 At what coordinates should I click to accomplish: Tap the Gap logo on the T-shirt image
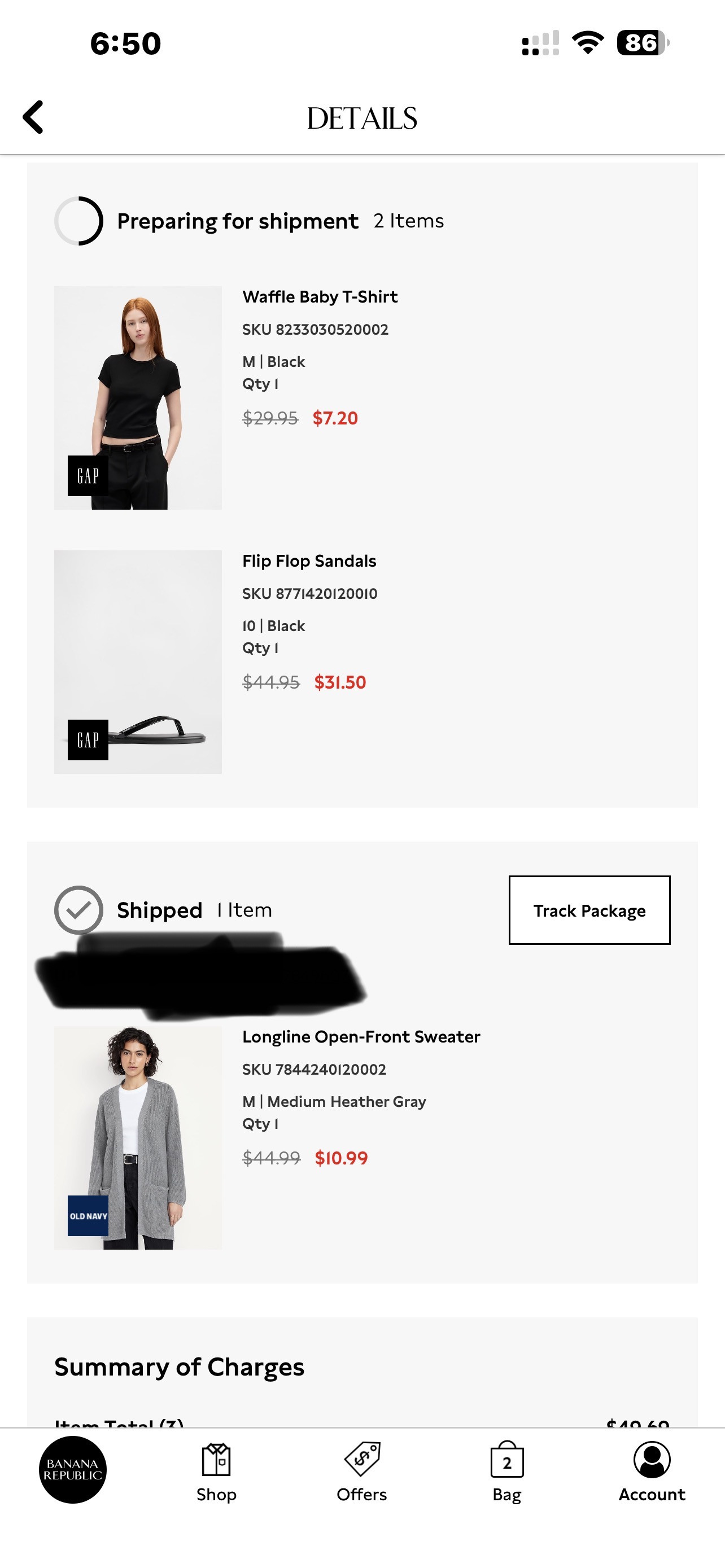(x=88, y=476)
